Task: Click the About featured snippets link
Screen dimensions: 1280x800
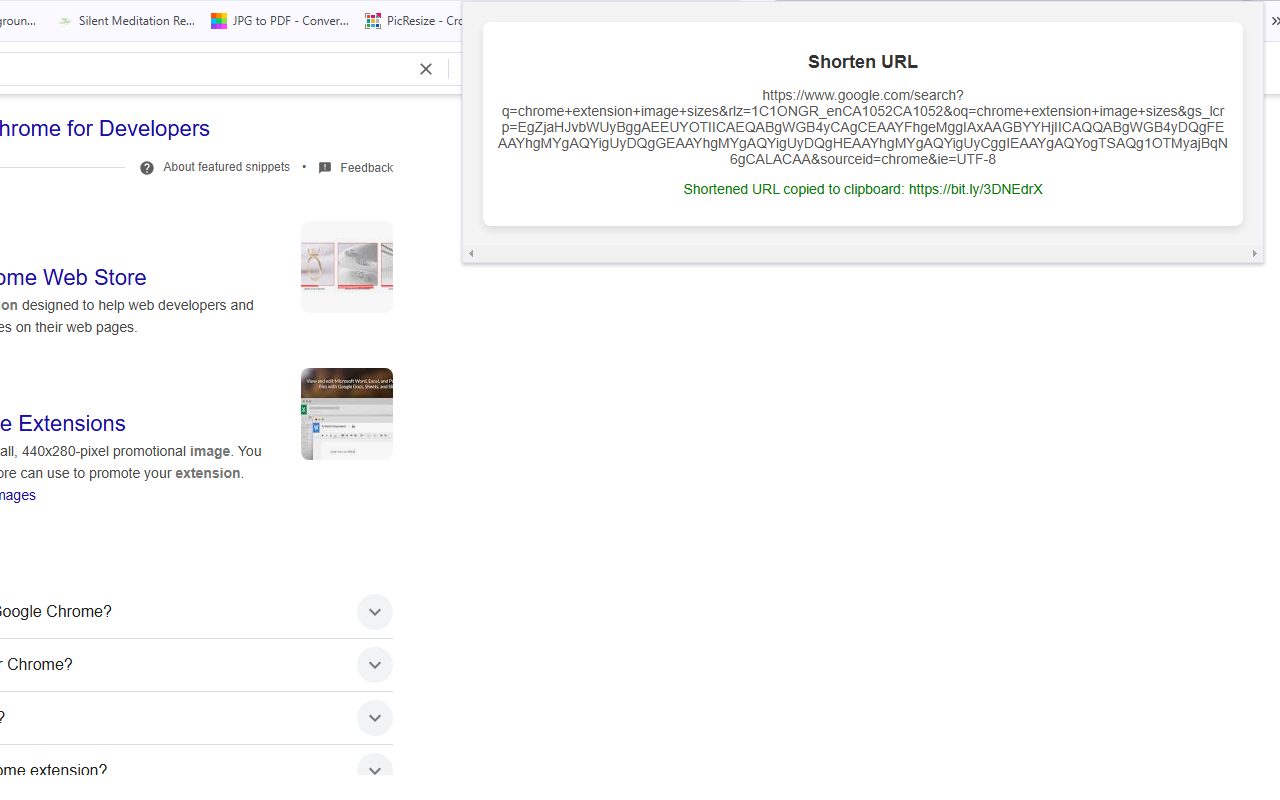Action: pos(226,167)
